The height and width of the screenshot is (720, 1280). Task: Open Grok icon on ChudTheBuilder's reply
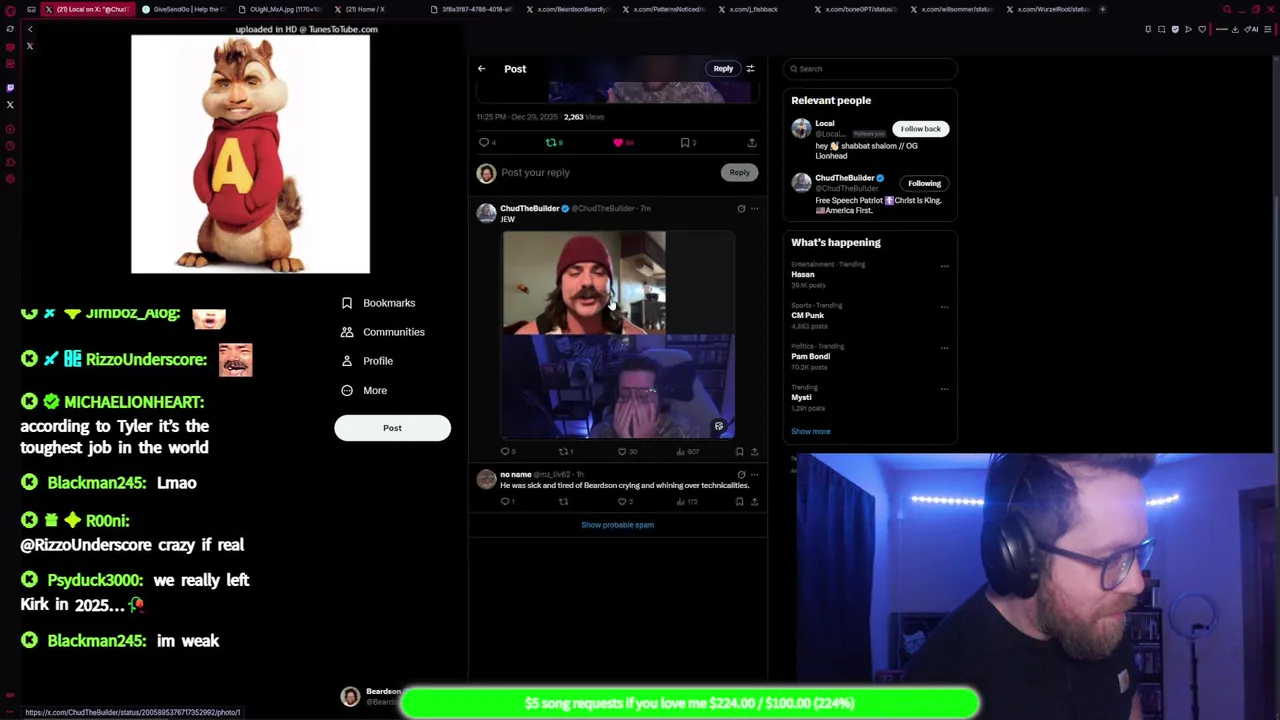pyautogui.click(x=741, y=209)
